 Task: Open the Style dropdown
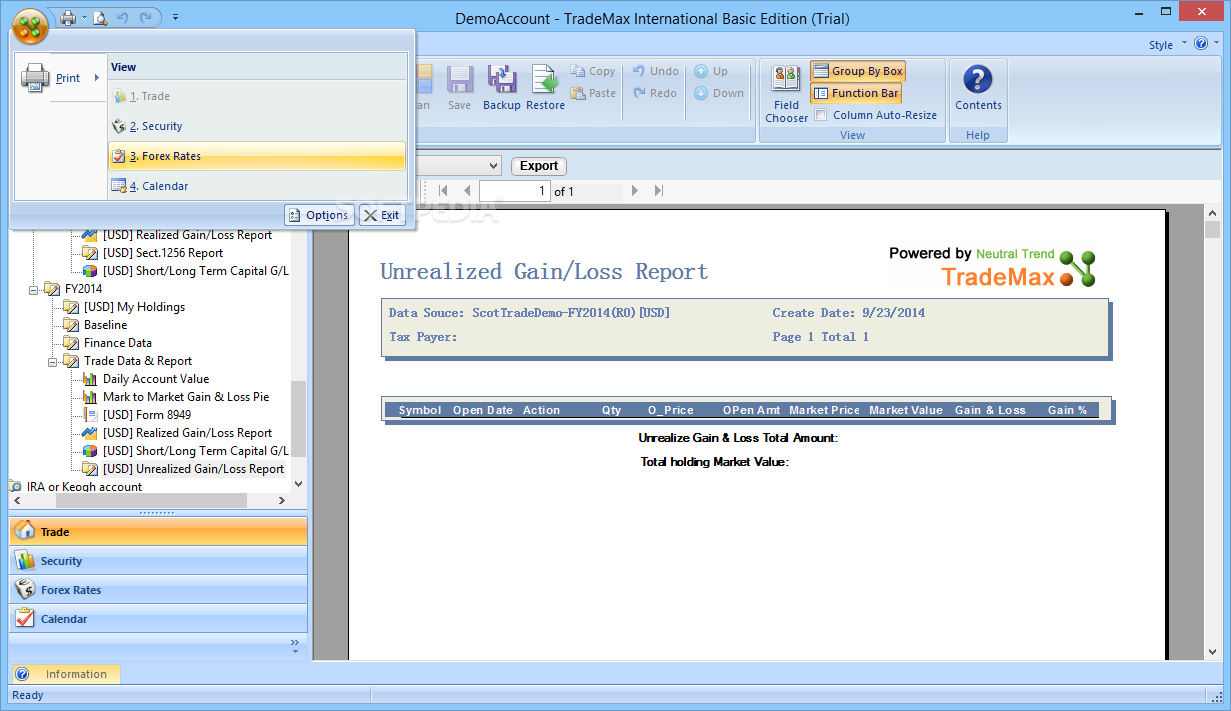pos(1167,45)
